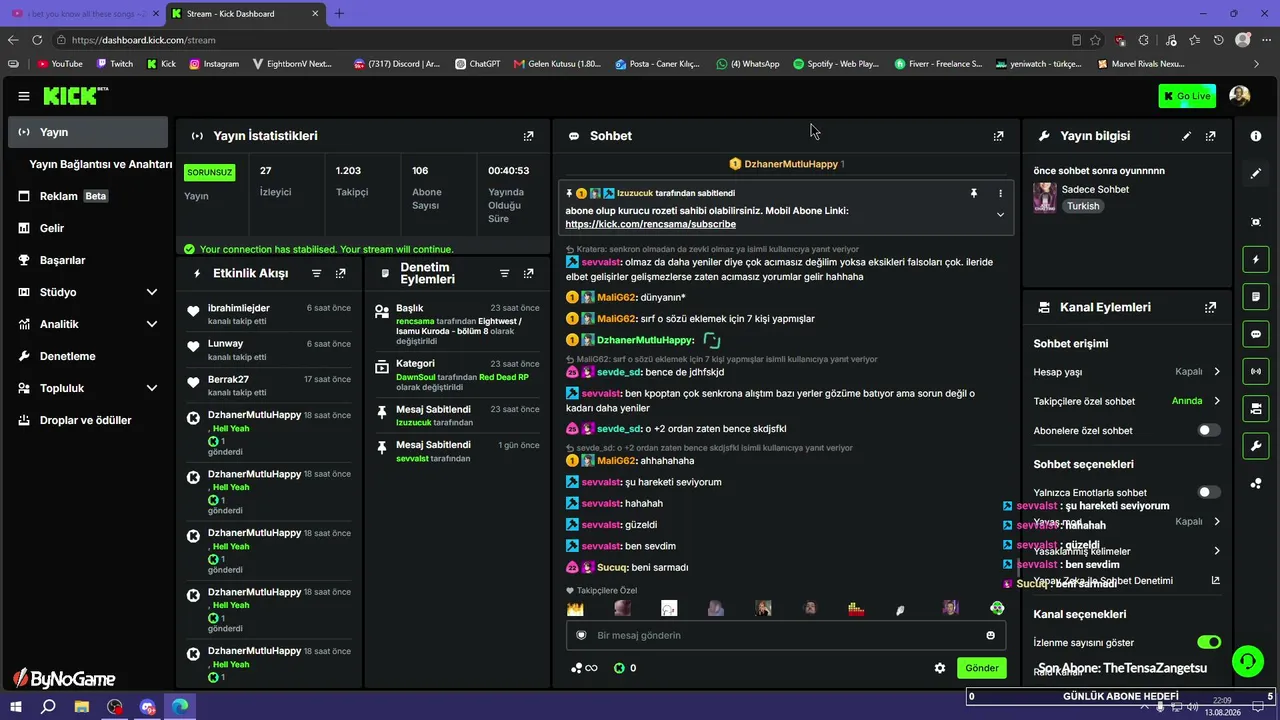The image size is (1280, 720).
Task: Open Windows taskbar search
Action: [x=48, y=706]
